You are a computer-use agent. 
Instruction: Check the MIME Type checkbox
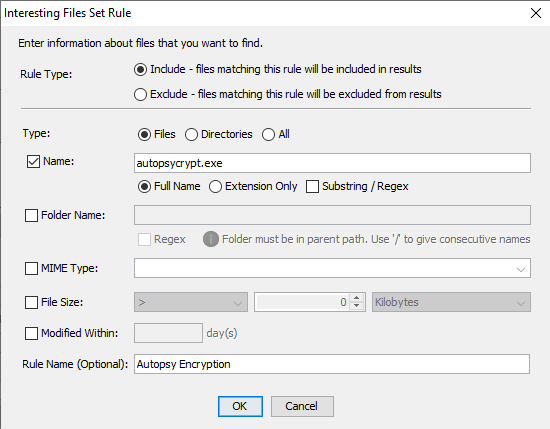(x=31, y=269)
